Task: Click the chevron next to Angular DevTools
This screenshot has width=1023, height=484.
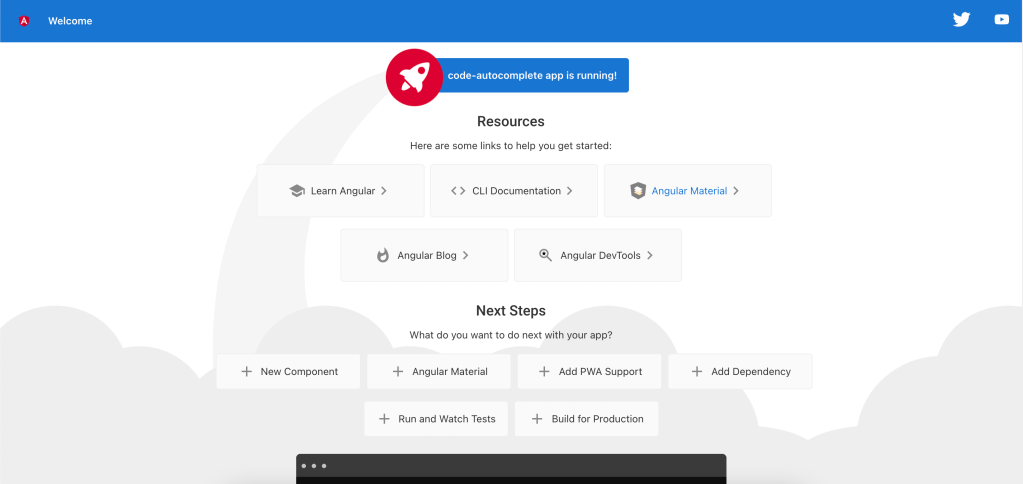Action: (650, 255)
